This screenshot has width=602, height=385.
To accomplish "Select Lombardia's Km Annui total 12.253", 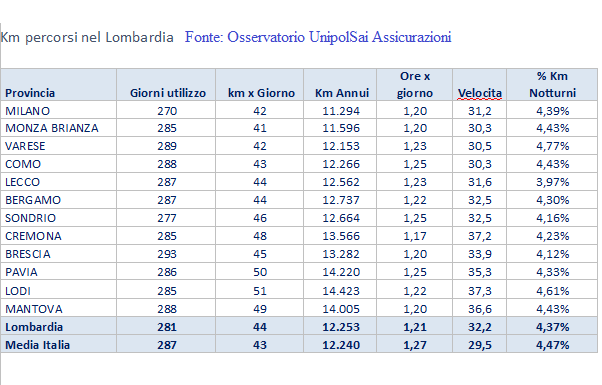I will click(x=341, y=327).
